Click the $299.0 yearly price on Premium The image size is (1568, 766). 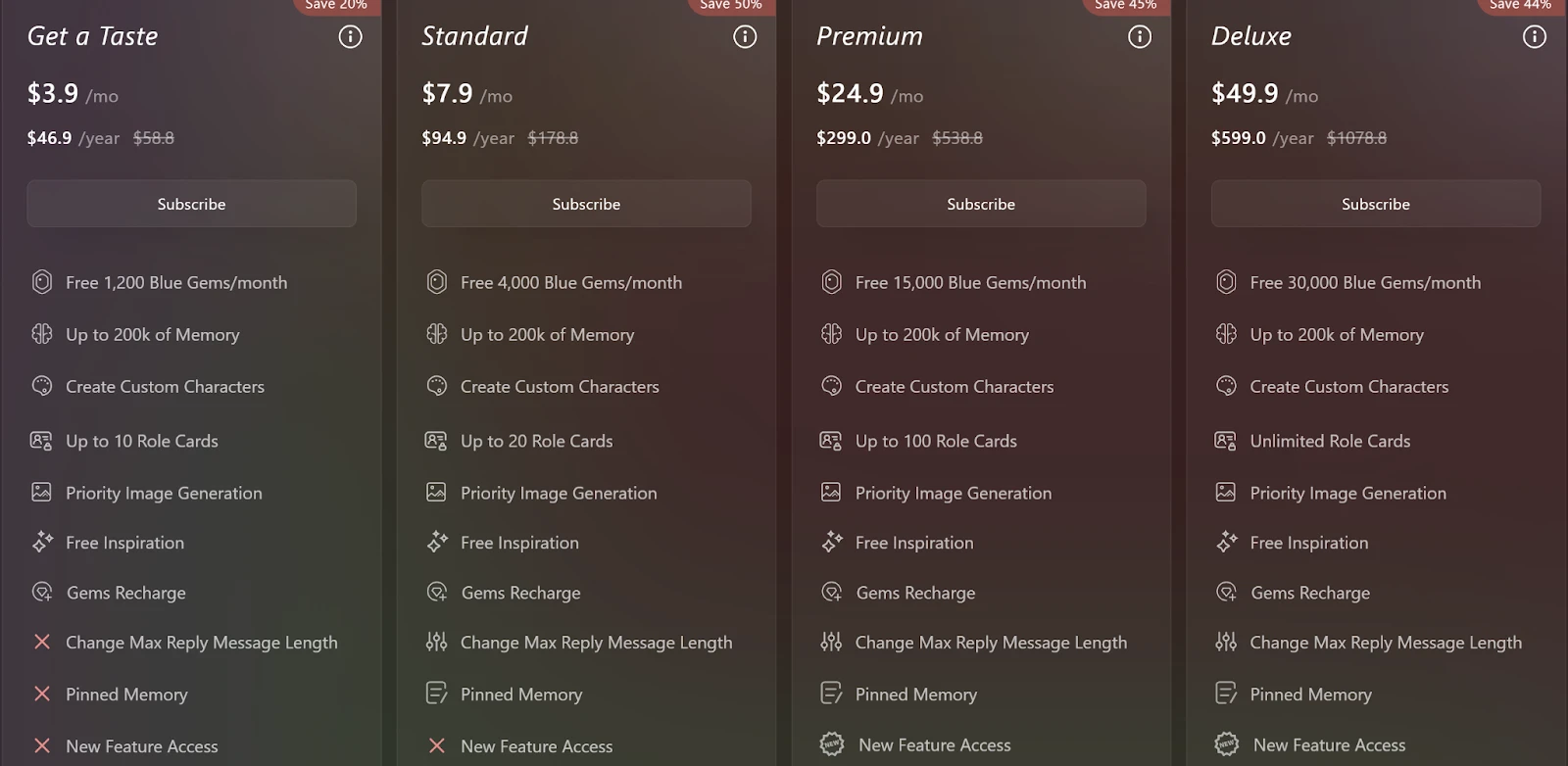click(x=844, y=138)
